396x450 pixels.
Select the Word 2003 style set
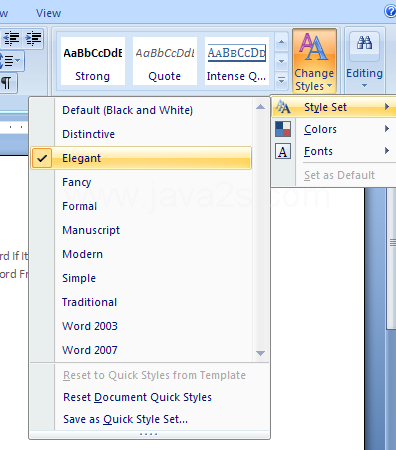[x=141, y=326]
